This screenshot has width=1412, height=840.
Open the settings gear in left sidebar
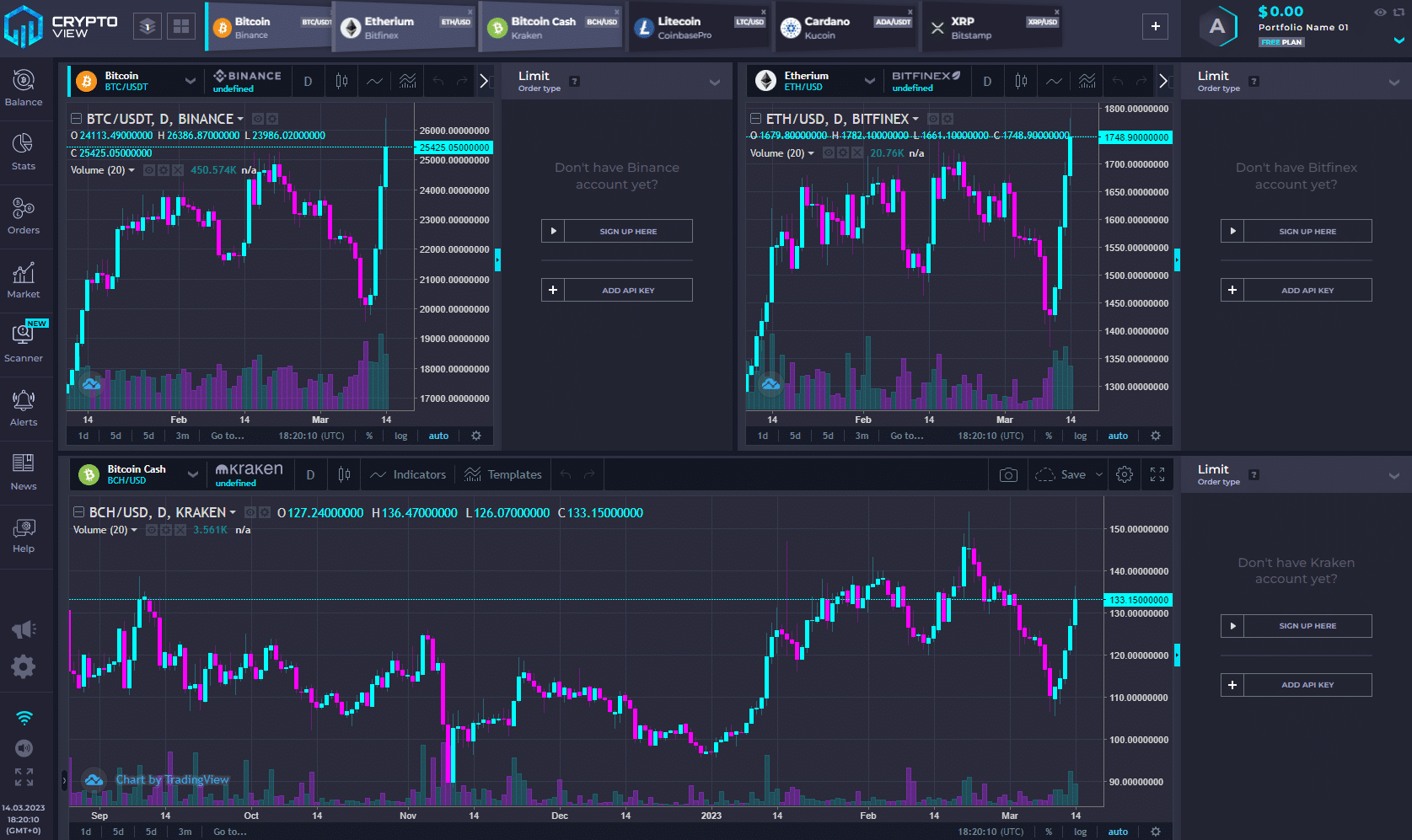point(24,666)
